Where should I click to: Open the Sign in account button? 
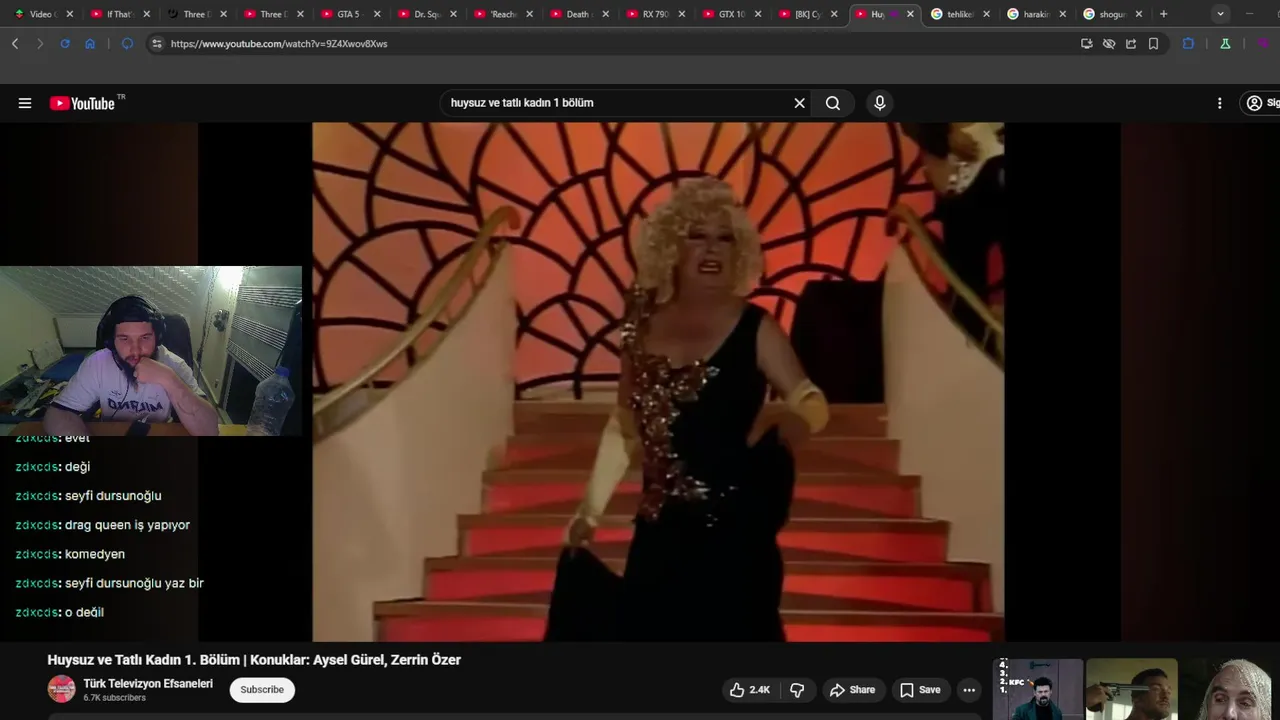click(x=1262, y=103)
